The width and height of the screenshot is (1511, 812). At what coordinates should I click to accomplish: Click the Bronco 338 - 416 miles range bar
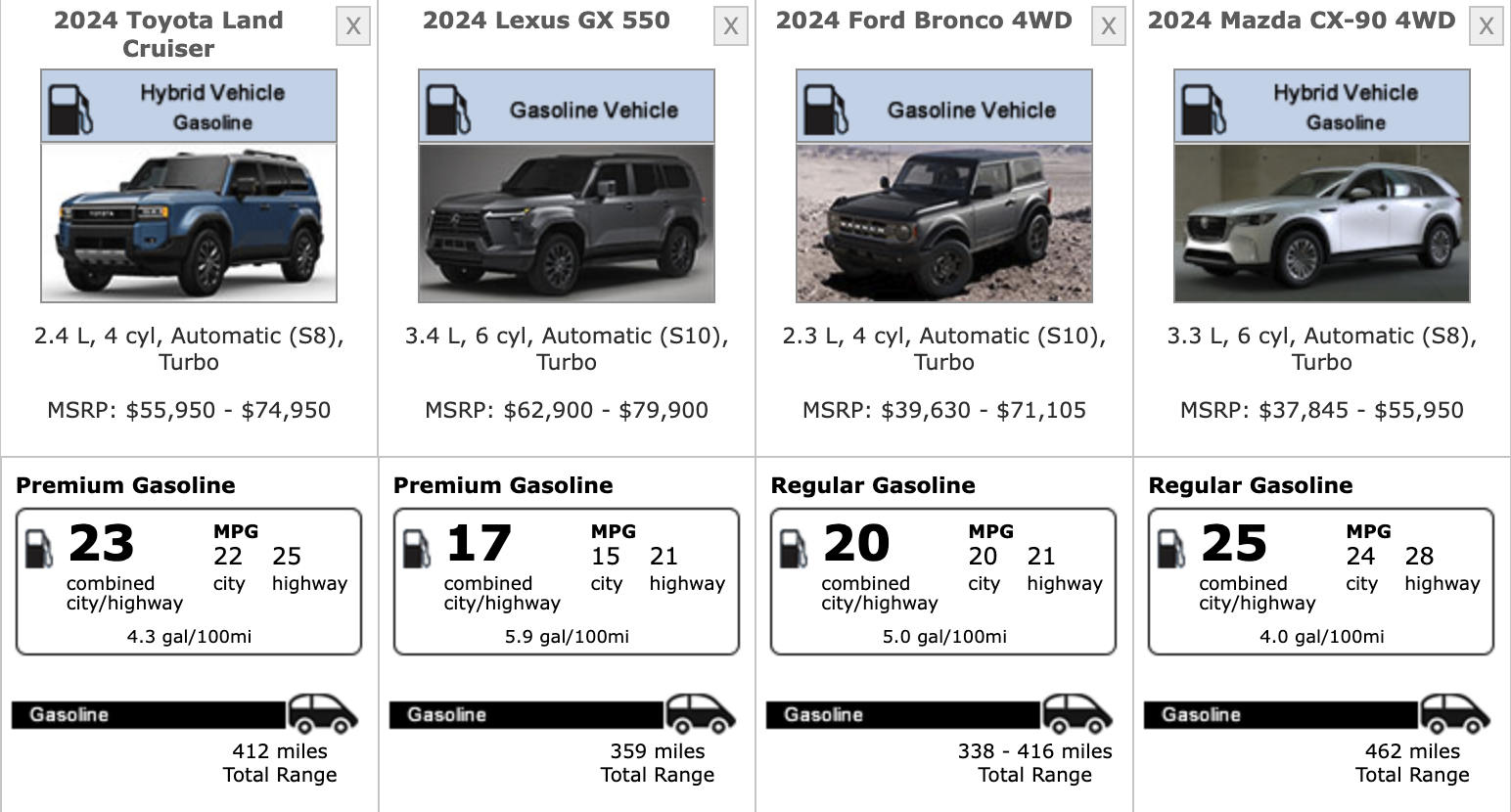[x=903, y=715]
